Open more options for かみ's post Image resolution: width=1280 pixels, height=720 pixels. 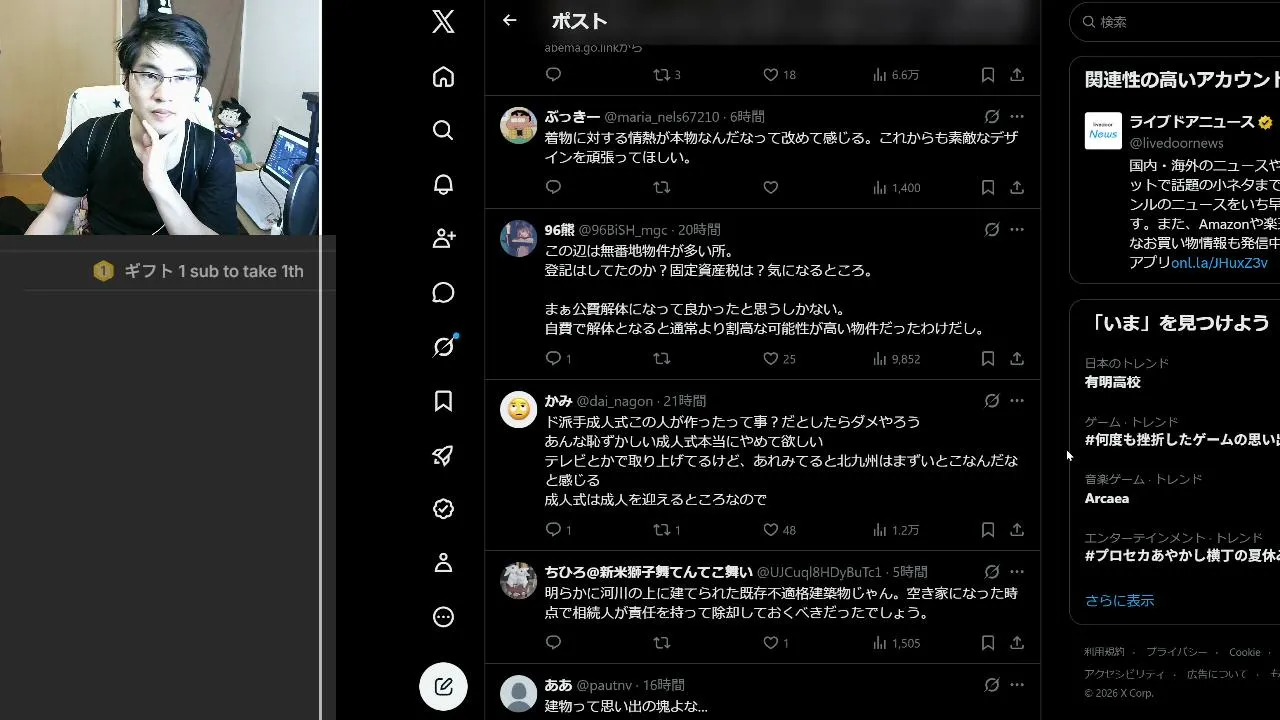click(x=1016, y=400)
